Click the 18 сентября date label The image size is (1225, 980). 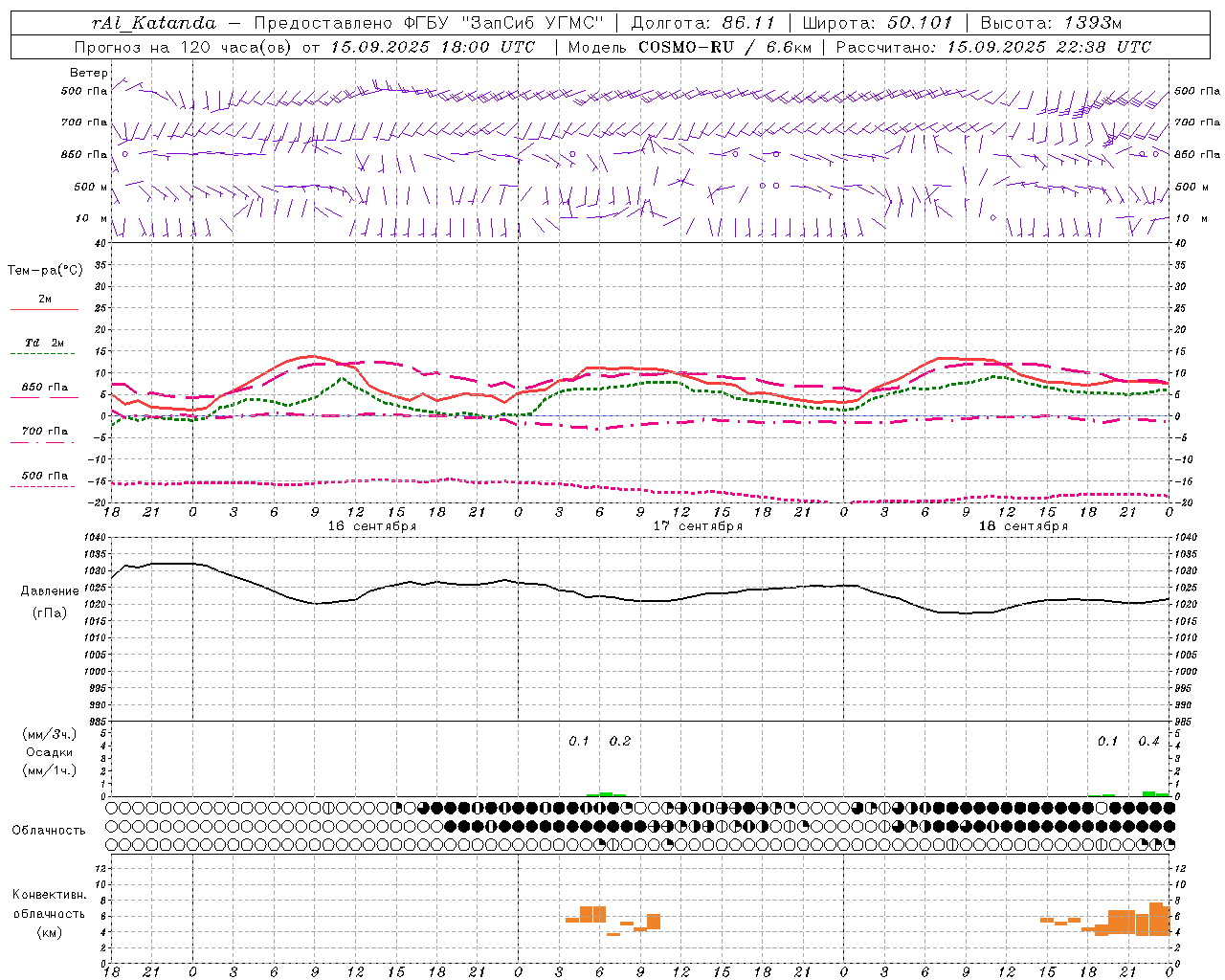(x=1023, y=525)
